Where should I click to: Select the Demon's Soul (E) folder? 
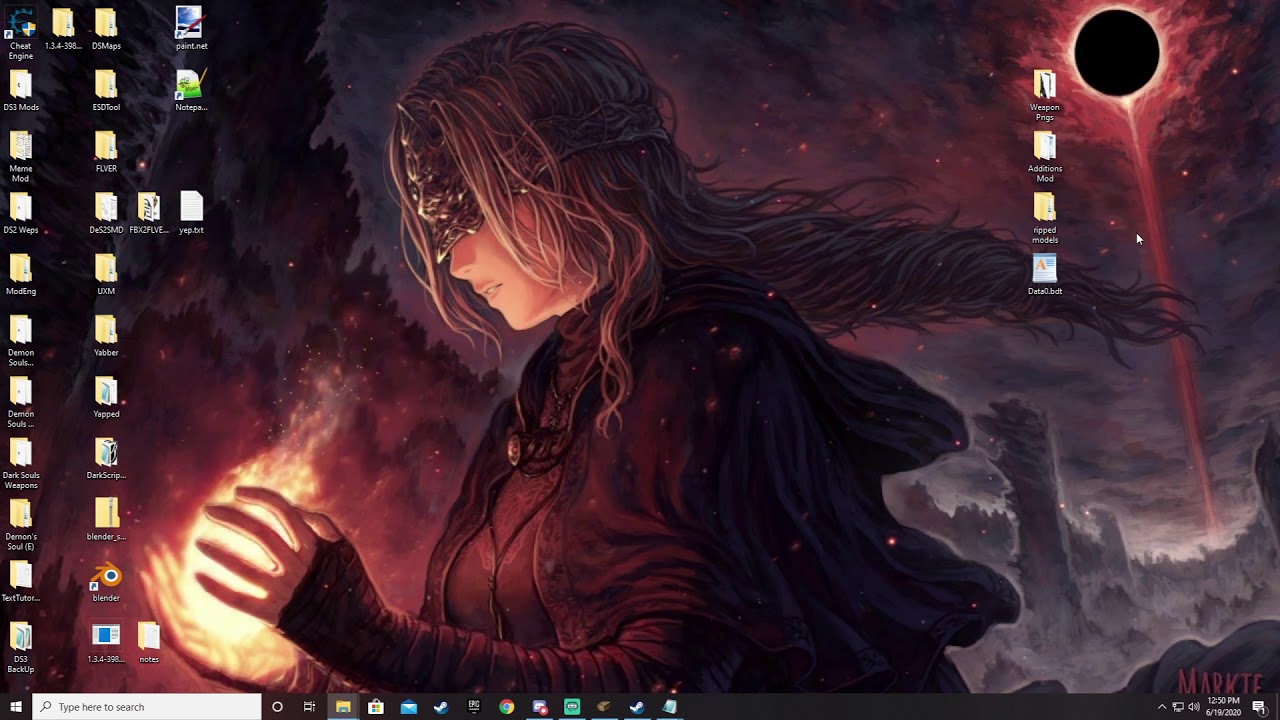coord(21,525)
